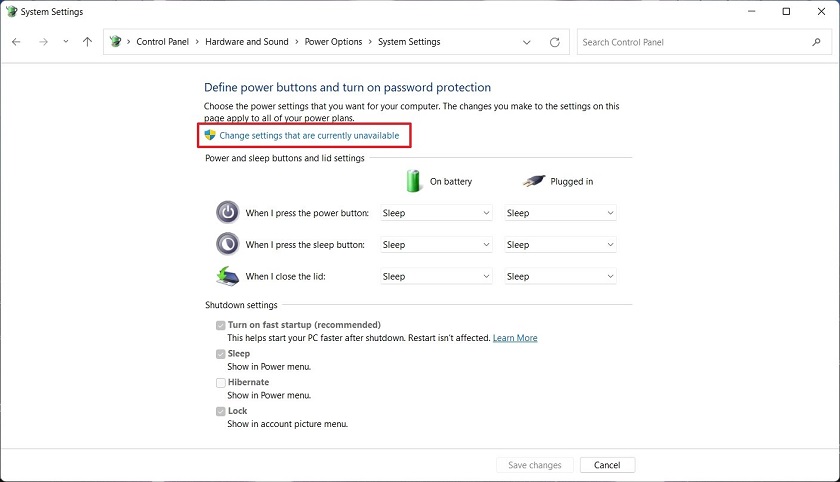Open power button On battery dropdown
Viewport: 840px width, 482px height.
tap(436, 213)
